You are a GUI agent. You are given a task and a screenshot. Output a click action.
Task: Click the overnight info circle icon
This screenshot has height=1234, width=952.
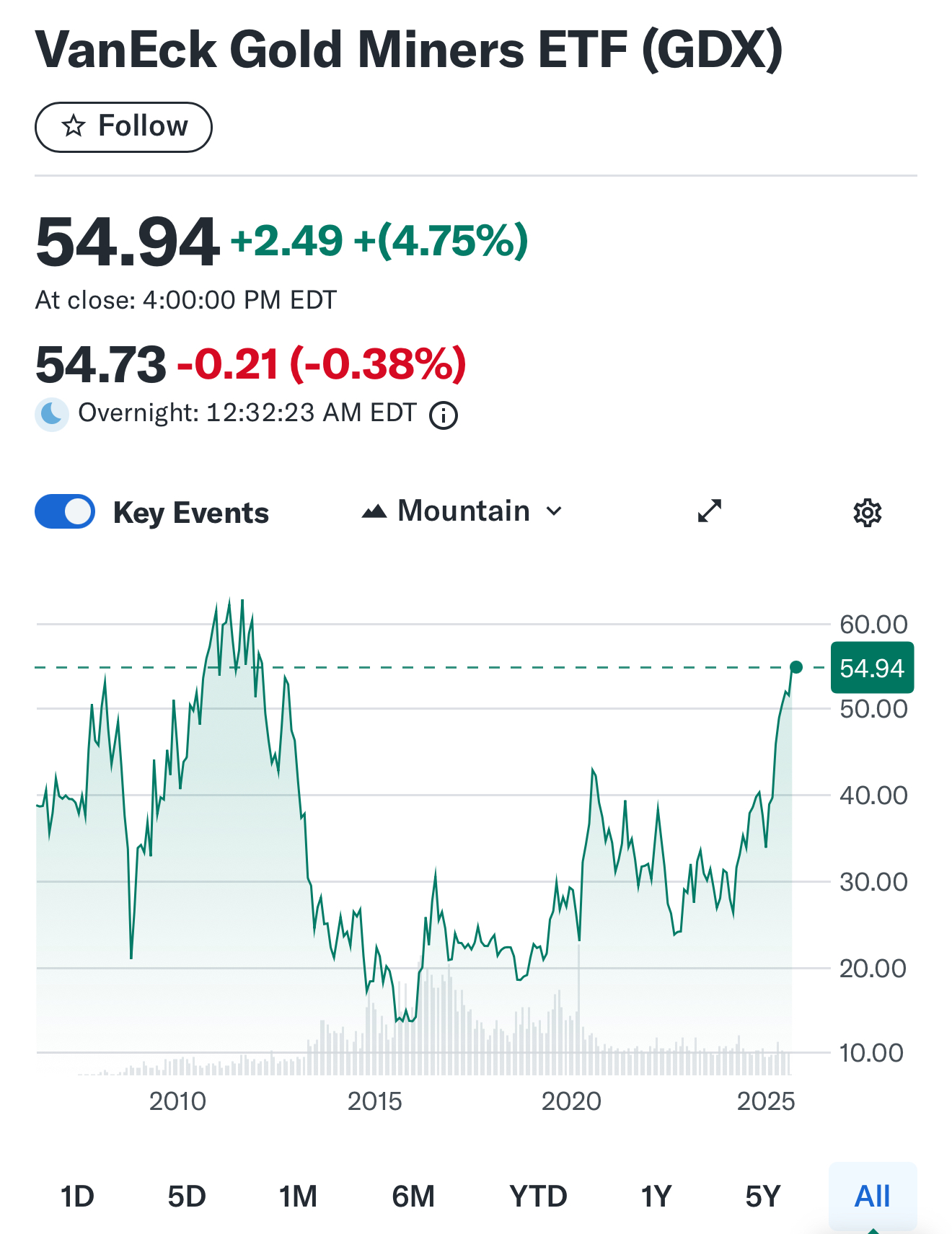(444, 415)
